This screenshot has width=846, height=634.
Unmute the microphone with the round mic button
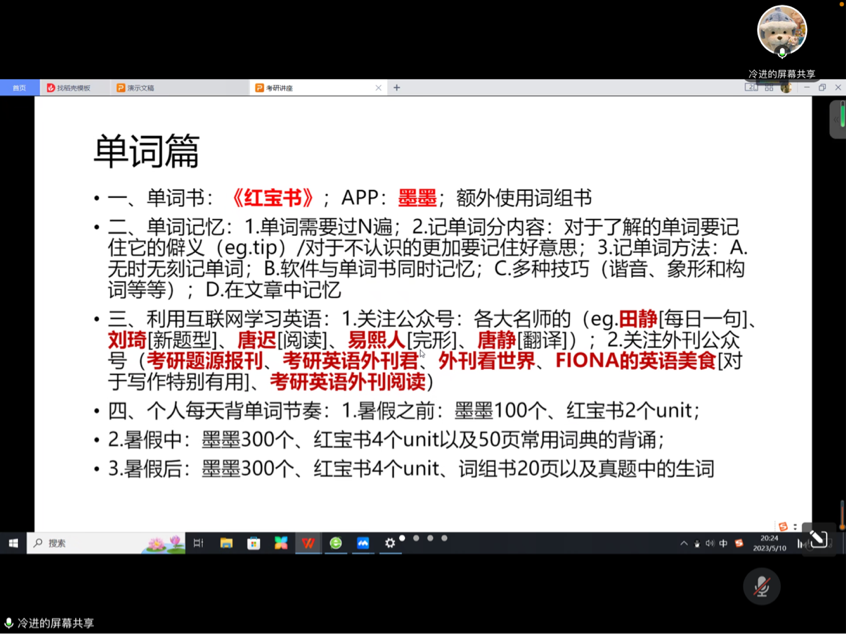coord(762,586)
